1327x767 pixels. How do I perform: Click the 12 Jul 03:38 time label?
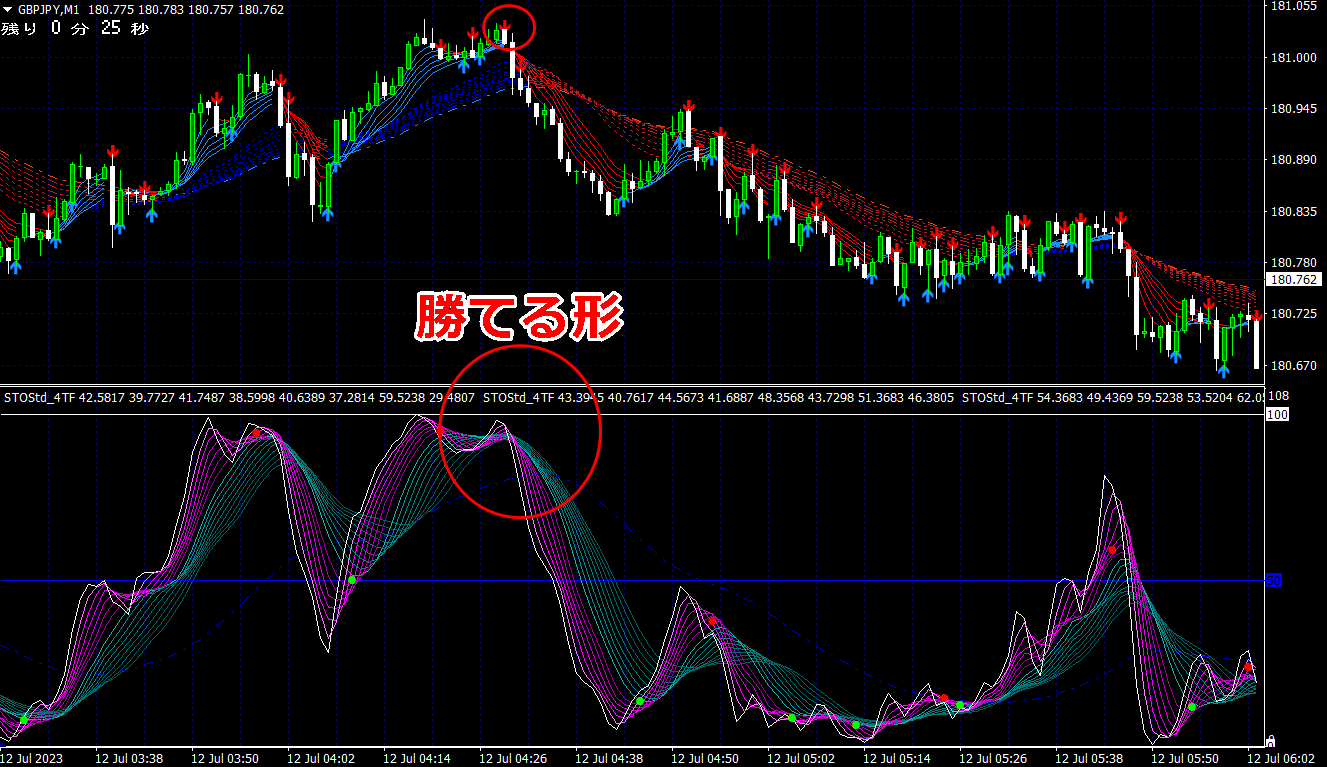(x=130, y=757)
